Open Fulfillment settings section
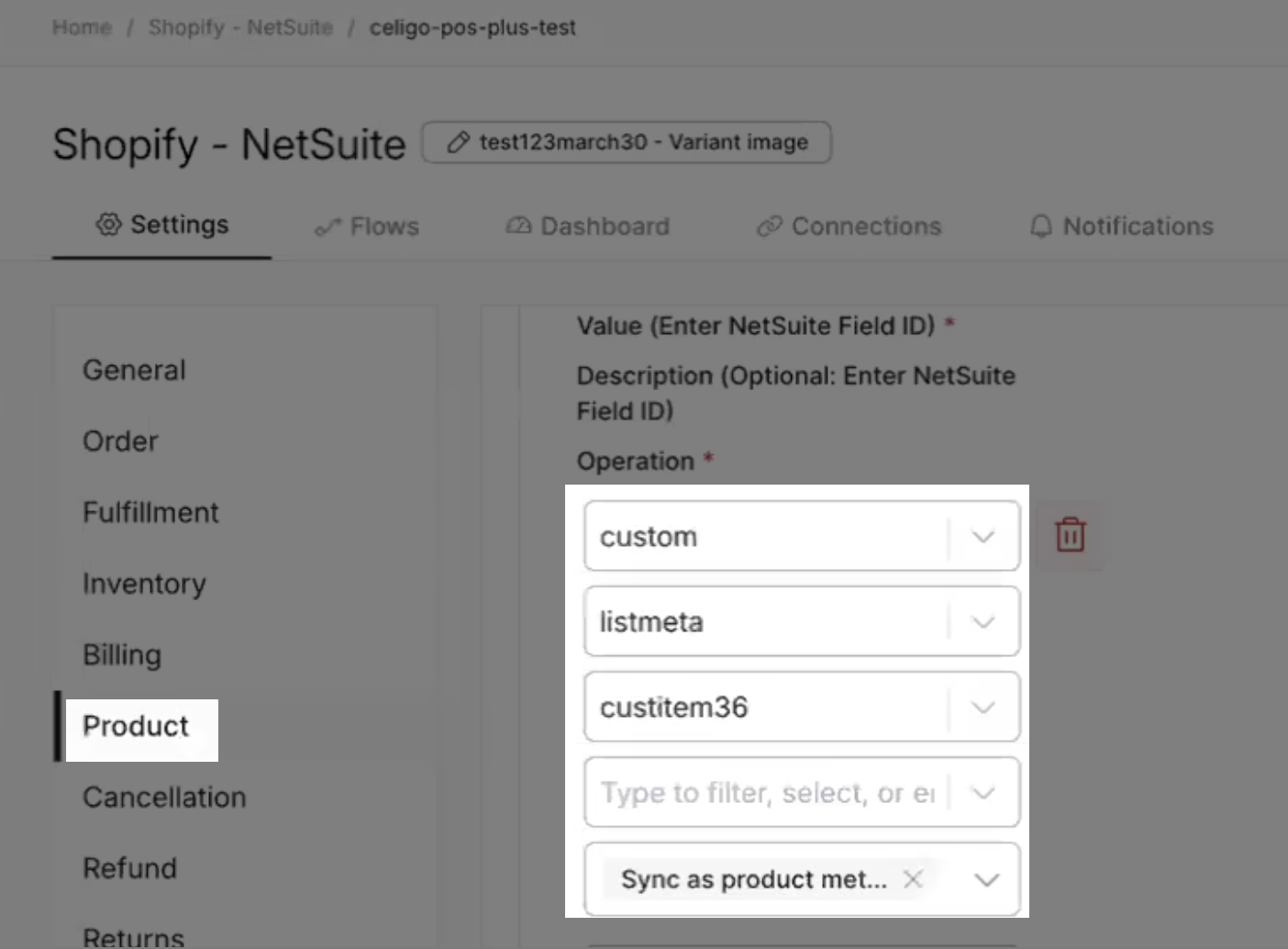 [x=150, y=512]
